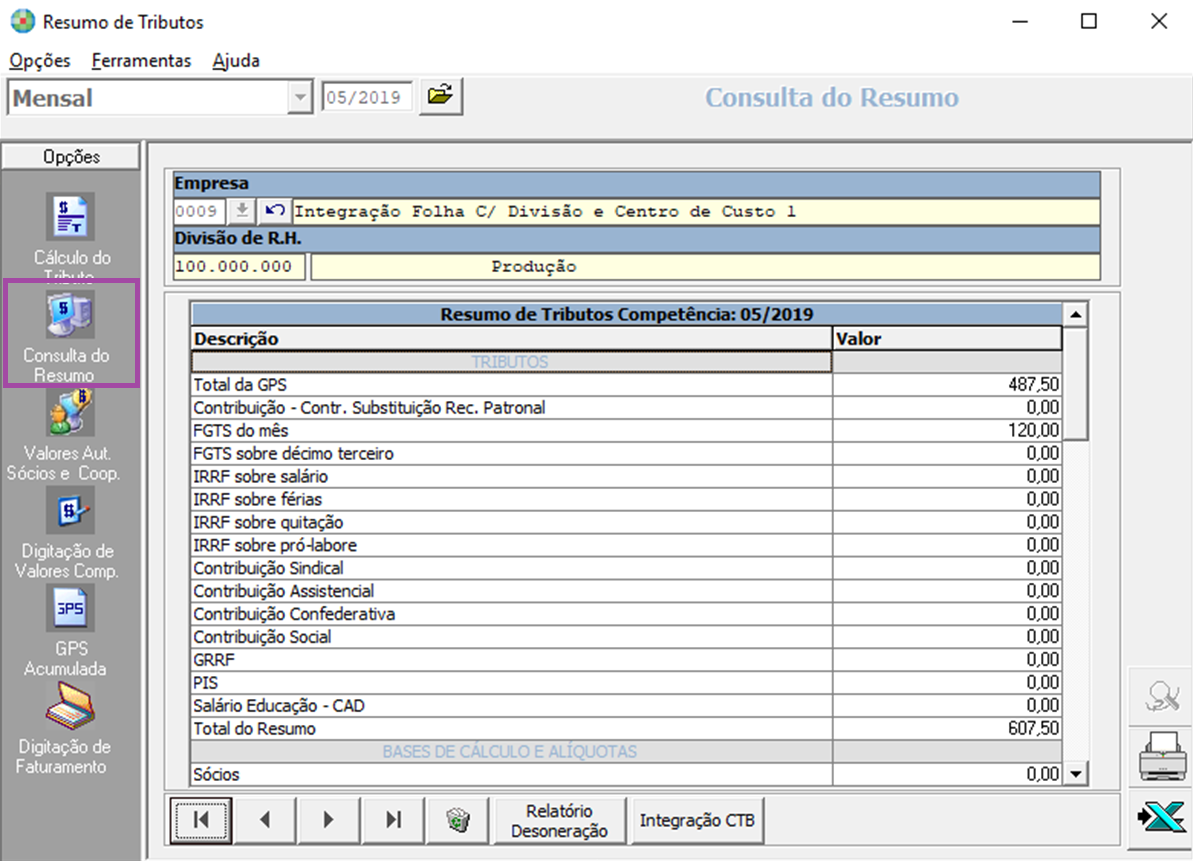Select the IRRF sobre pró-labore row

[625, 545]
